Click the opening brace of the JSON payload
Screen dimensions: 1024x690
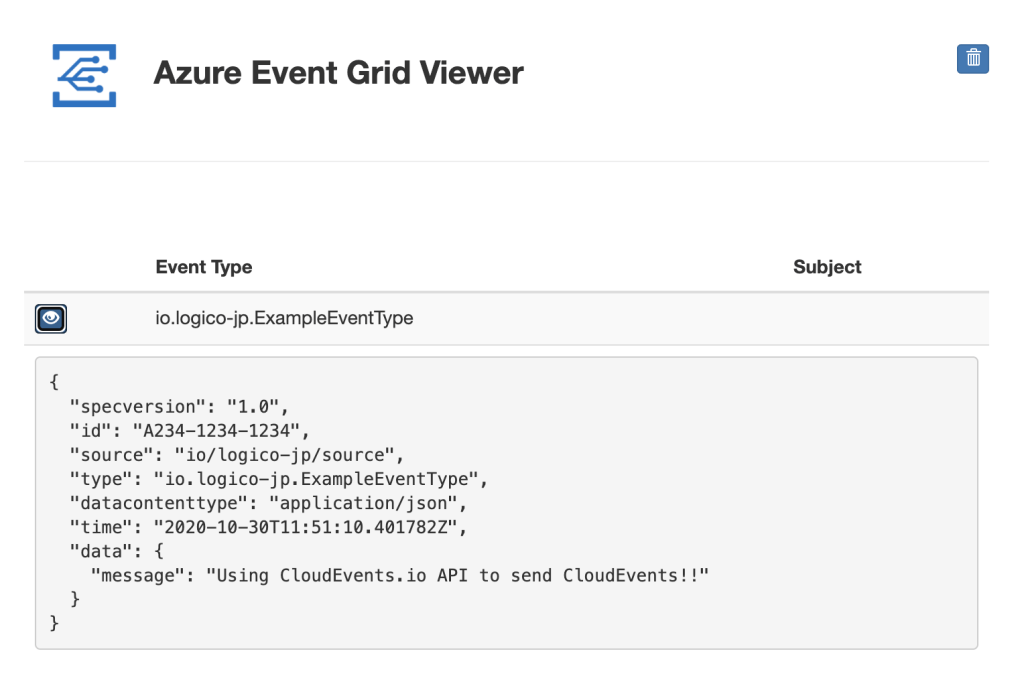[54, 384]
